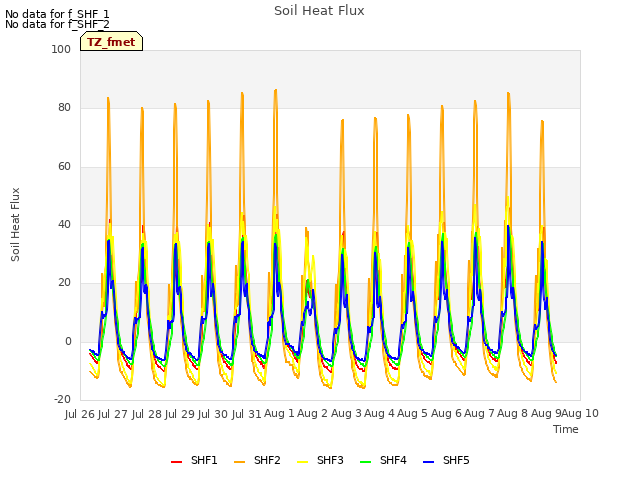Click the low orange peak on Aug 1–2
The width and height of the screenshot is (640, 480).
tap(307, 230)
